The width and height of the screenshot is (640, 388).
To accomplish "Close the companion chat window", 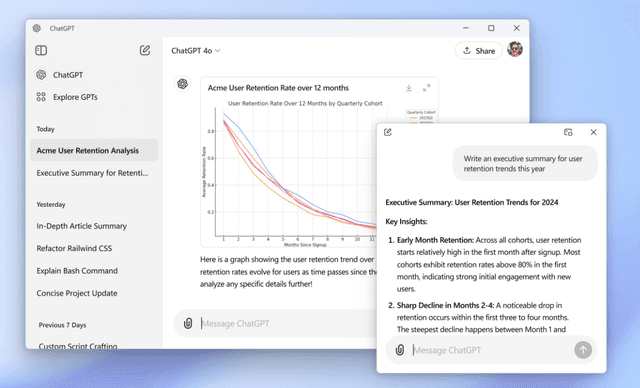I will (x=593, y=132).
